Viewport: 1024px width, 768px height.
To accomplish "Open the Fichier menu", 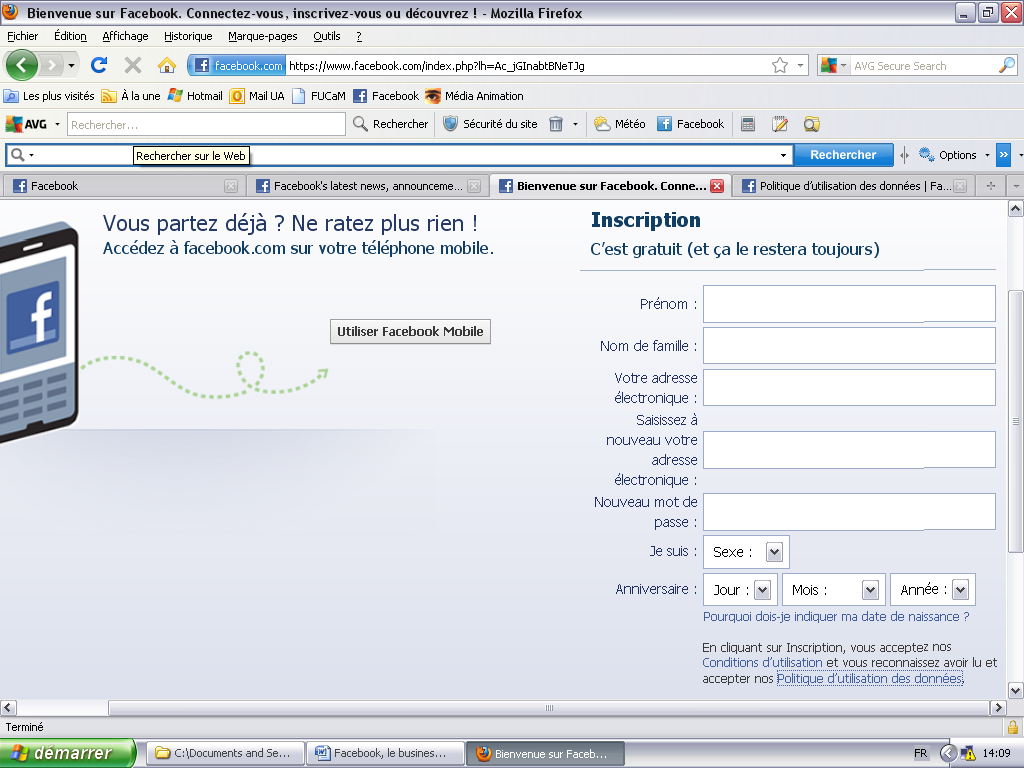I will tap(22, 36).
